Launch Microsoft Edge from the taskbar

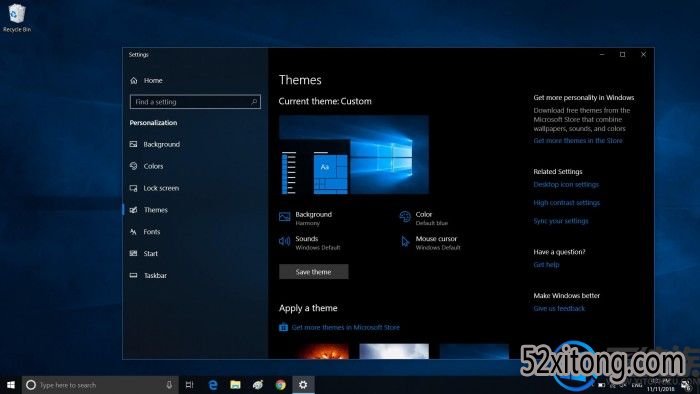(213, 385)
